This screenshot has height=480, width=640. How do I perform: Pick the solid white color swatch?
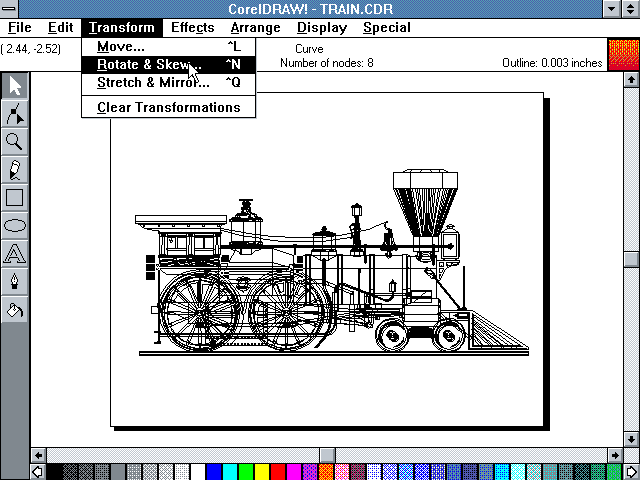point(198,472)
